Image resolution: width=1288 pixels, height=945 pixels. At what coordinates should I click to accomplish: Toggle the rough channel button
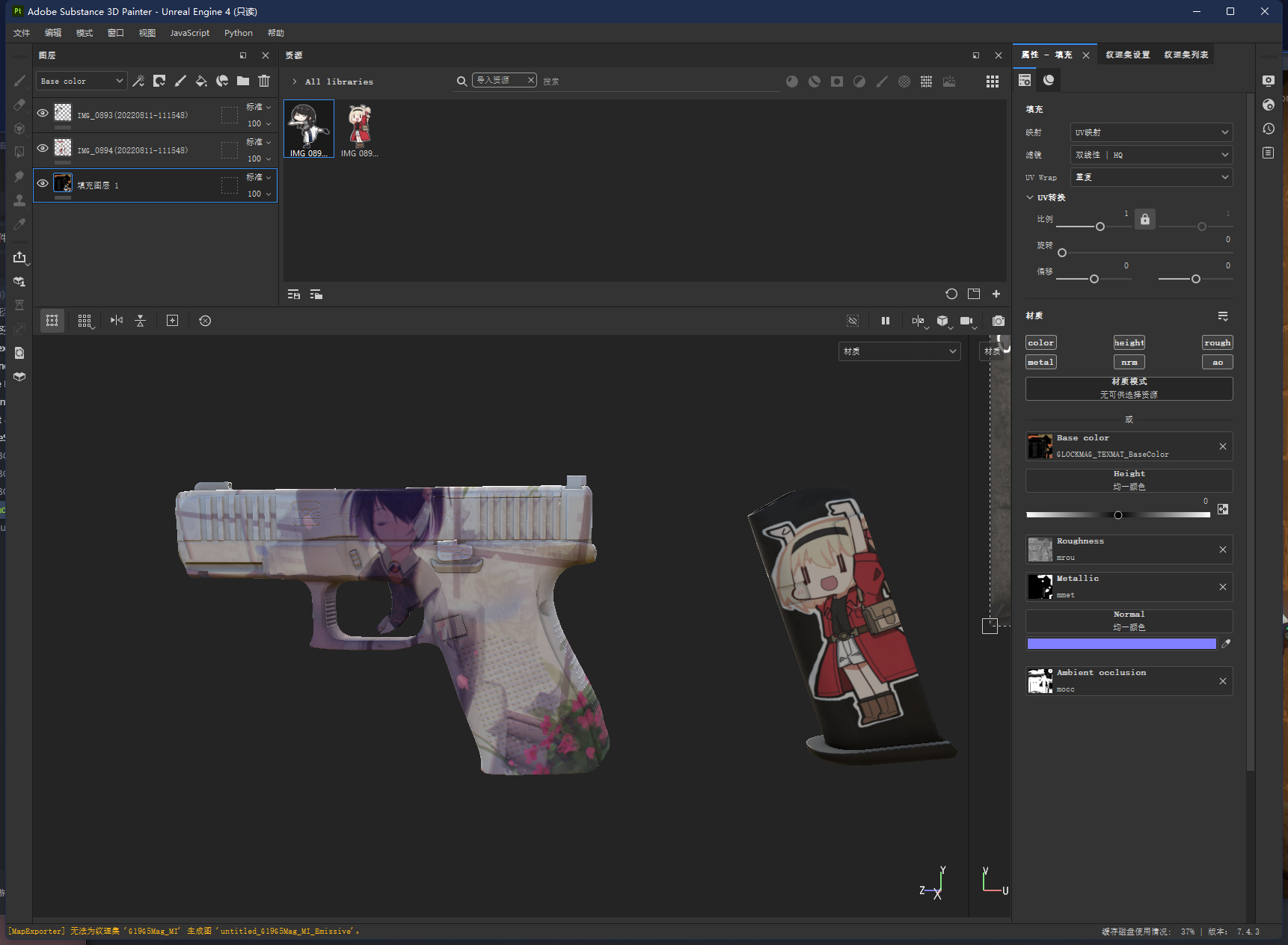(x=1218, y=342)
